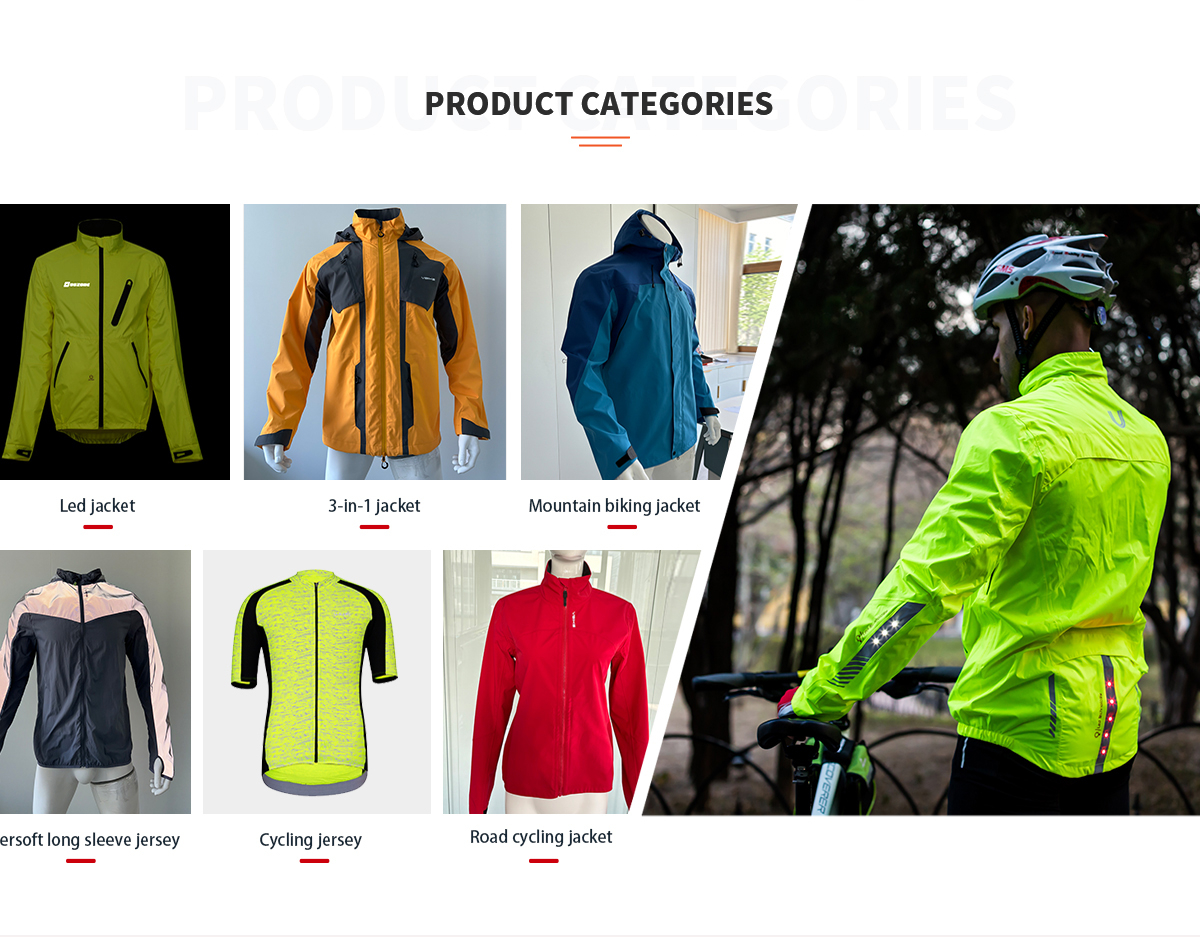This screenshot has height=937, width=1200.
Task: Click red underline under Mountain biking jacket
Action: (x=621, y=527)
